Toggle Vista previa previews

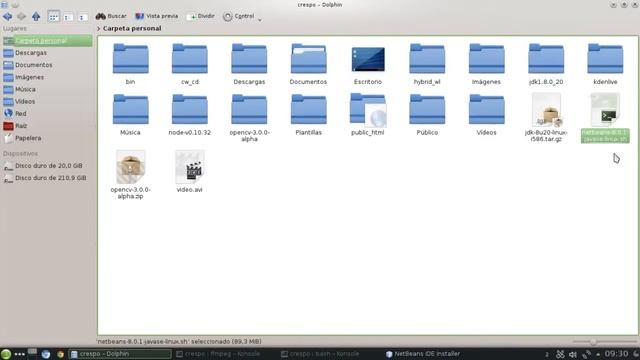pyautogui.click(x=157, y=16)
